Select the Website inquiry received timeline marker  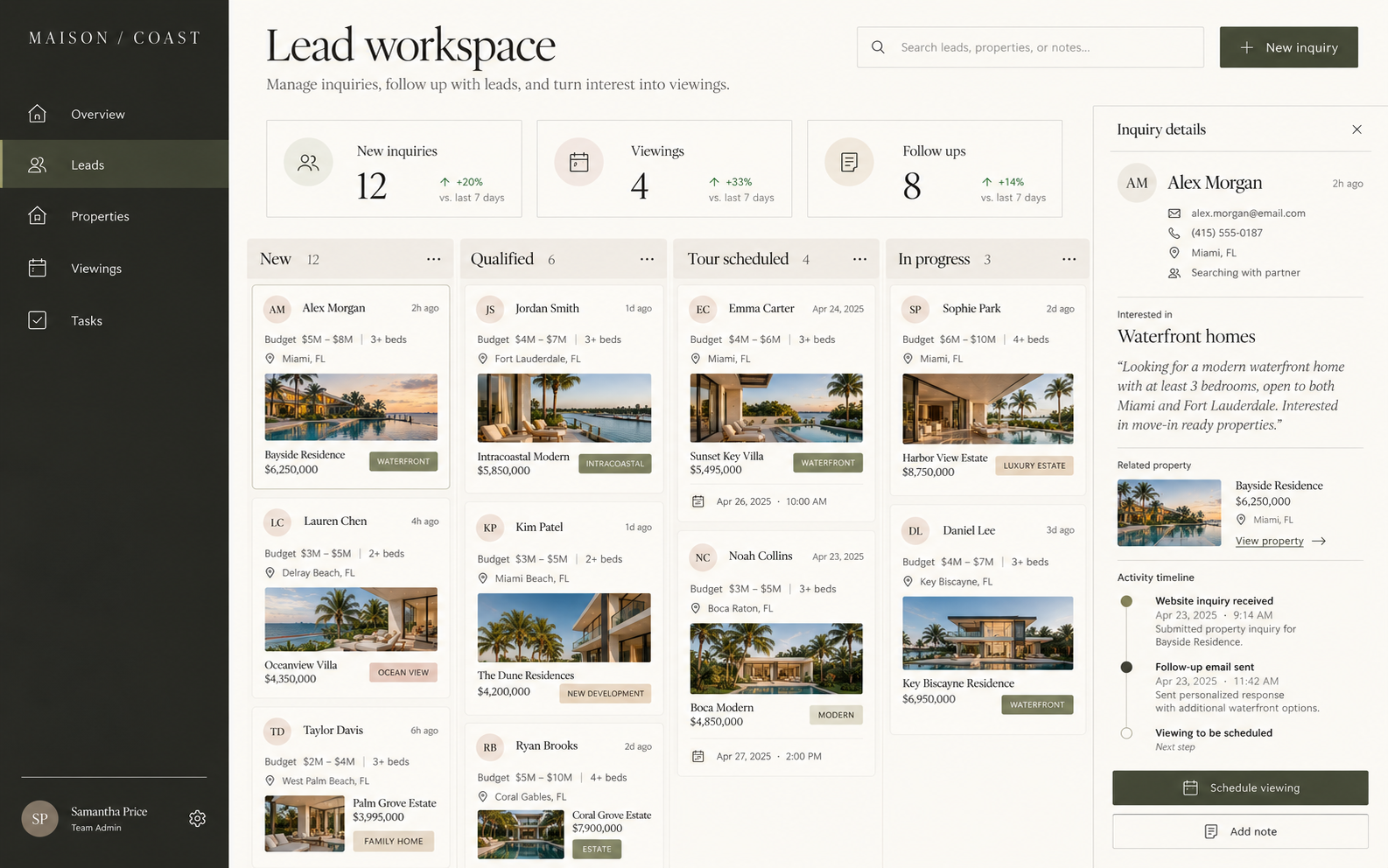[x=1126, y=601]
